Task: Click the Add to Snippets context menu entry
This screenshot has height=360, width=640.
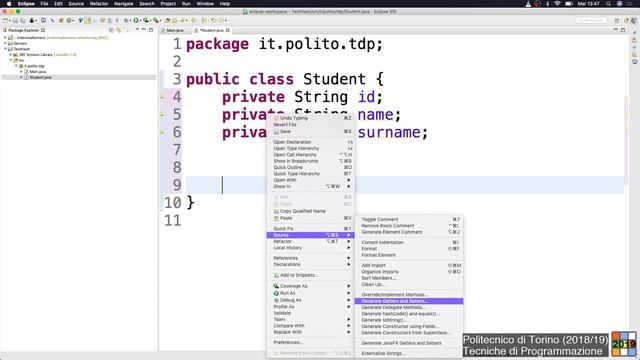Action: [x=312, y=275]
